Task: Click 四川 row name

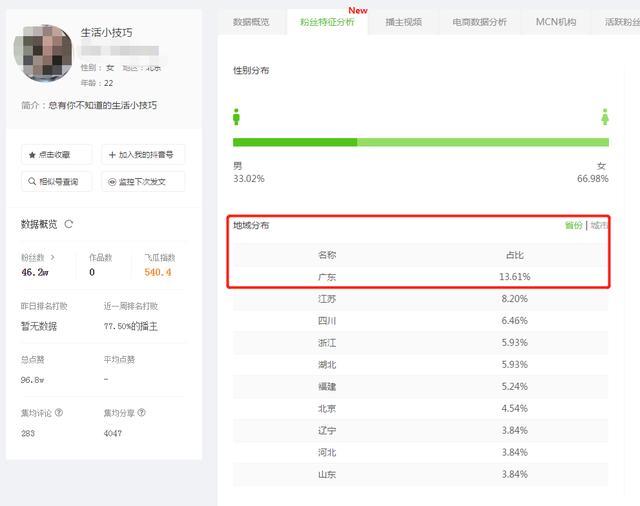Action: point(327,321)
